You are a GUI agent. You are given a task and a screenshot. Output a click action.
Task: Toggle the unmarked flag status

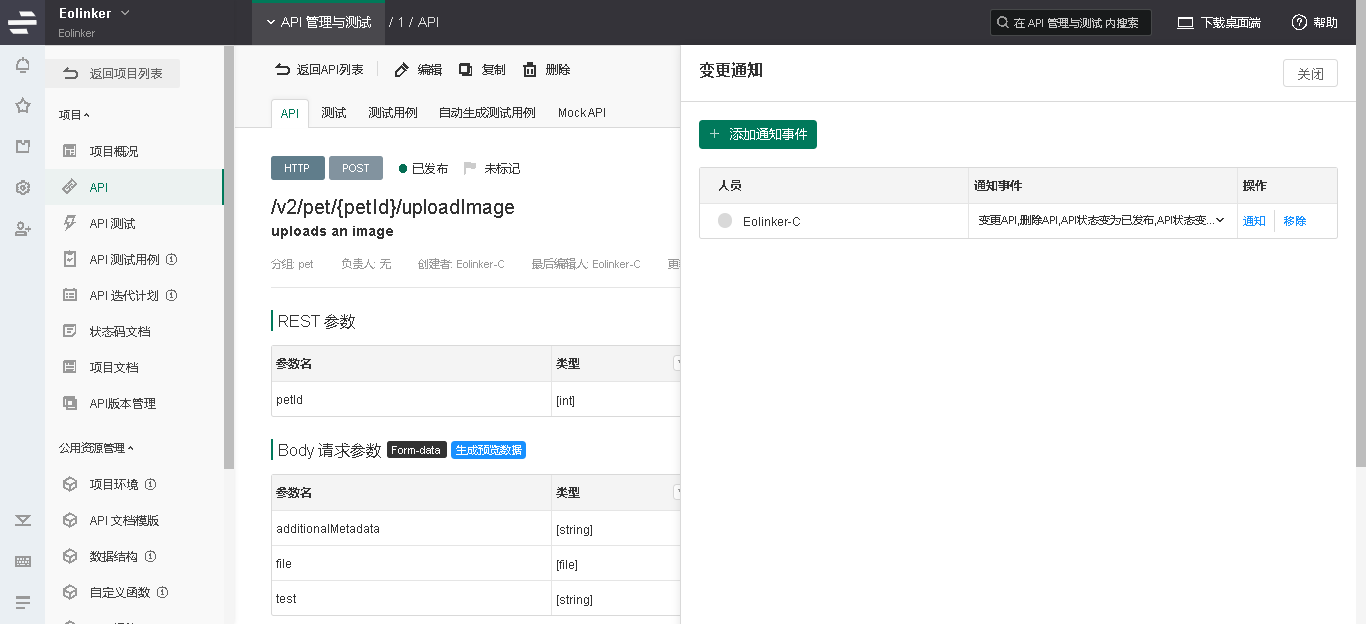470,168
